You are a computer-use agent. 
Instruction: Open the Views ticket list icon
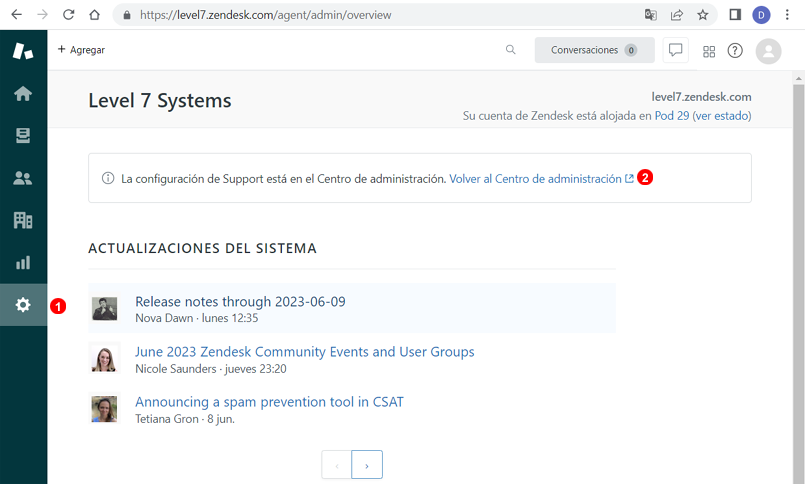tap(23, 135)
